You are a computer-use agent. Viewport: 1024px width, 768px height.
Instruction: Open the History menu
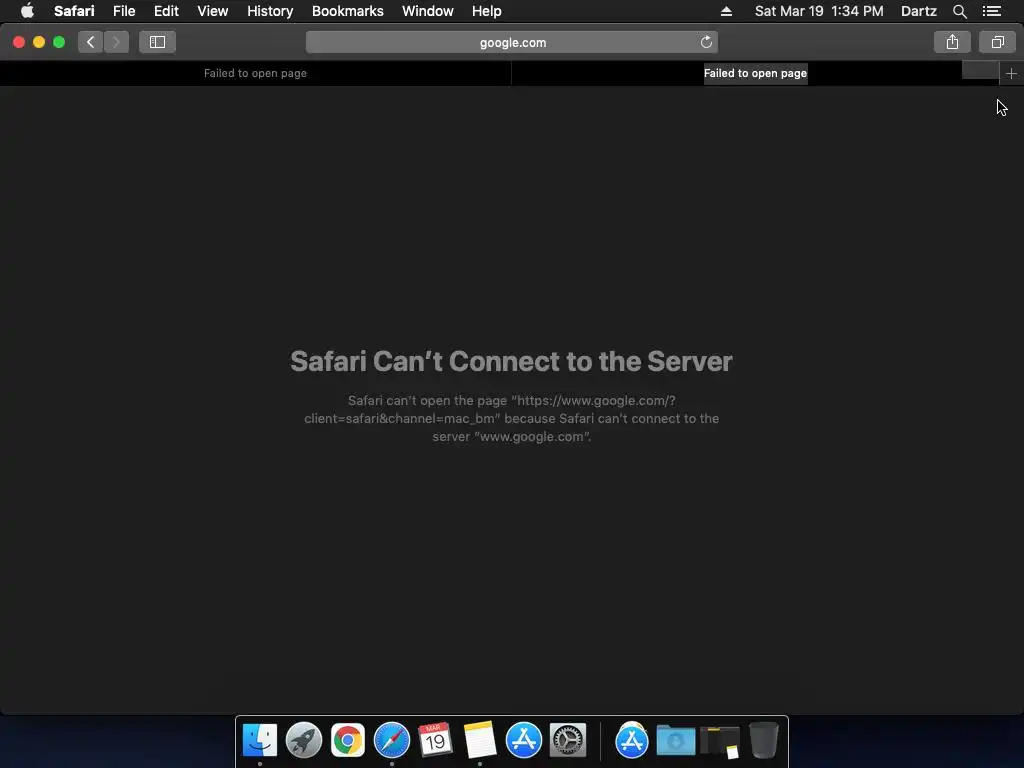pos(270,11)
